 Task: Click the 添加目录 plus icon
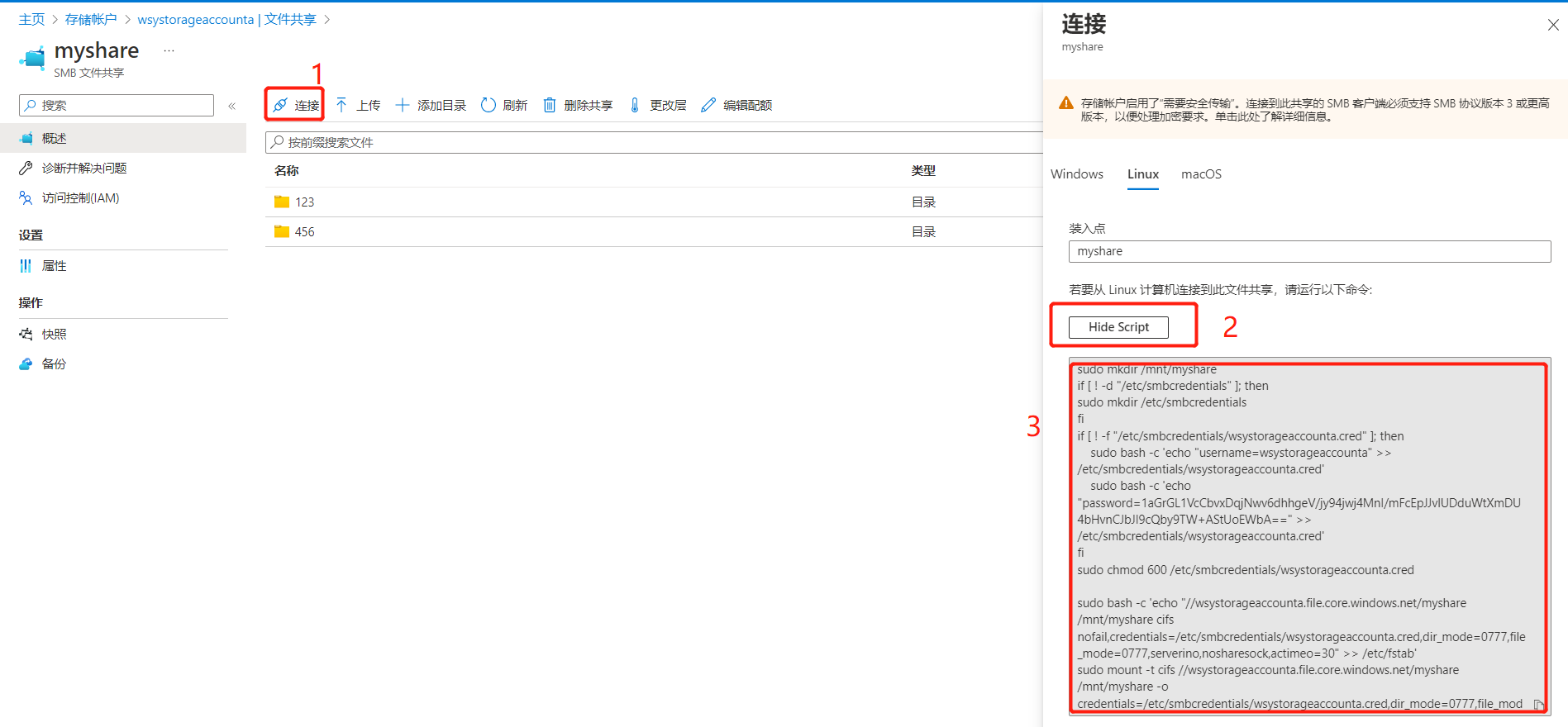point(403,105)
